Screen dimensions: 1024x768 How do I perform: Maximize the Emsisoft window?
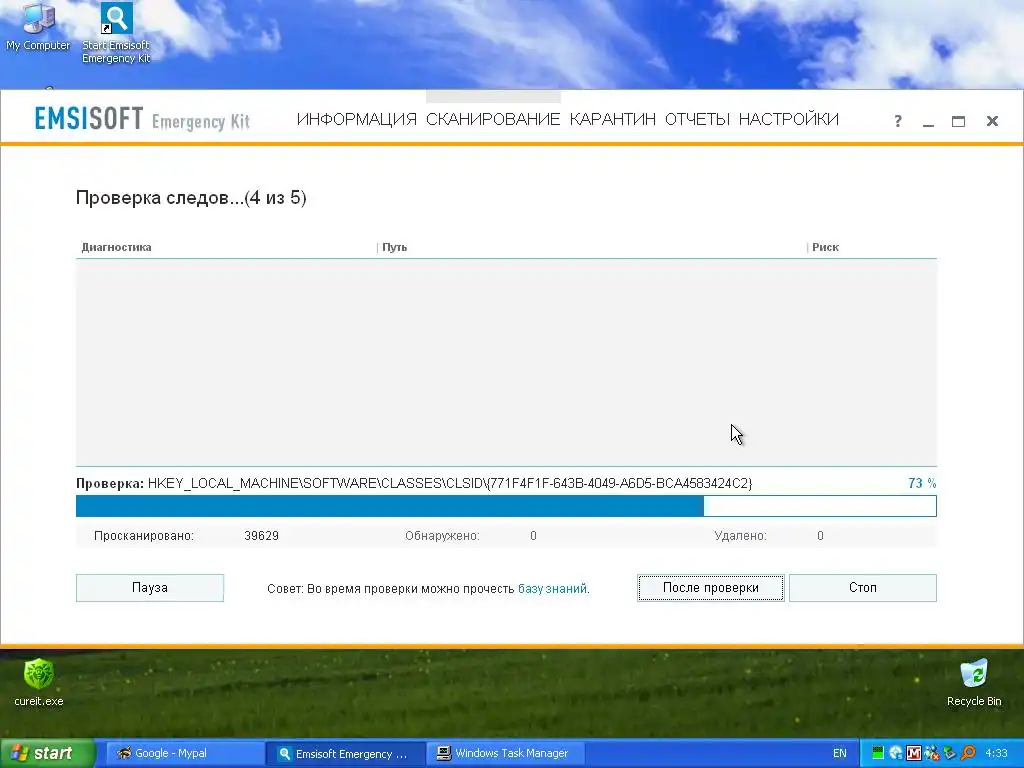click(958, 121)
